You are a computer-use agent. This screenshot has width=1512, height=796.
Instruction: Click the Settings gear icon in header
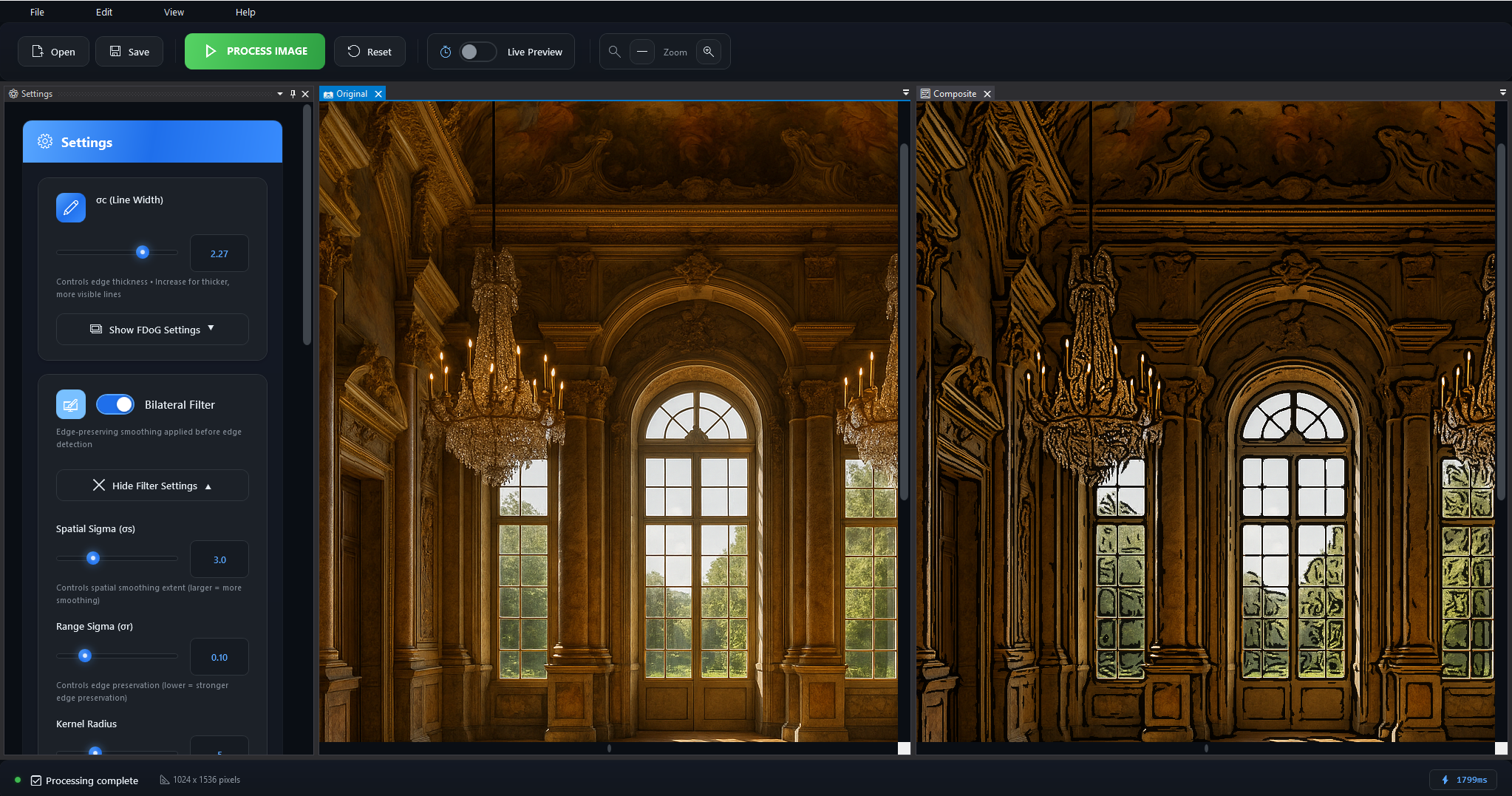[x=45, y=142]
